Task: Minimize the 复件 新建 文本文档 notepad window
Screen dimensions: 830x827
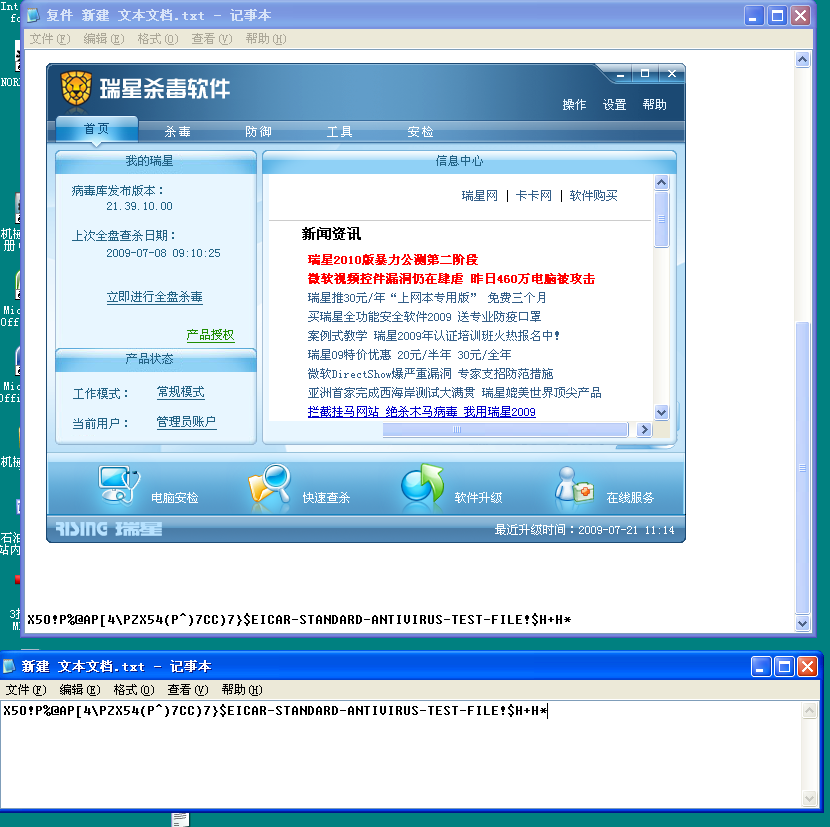Action: point(754,16)
